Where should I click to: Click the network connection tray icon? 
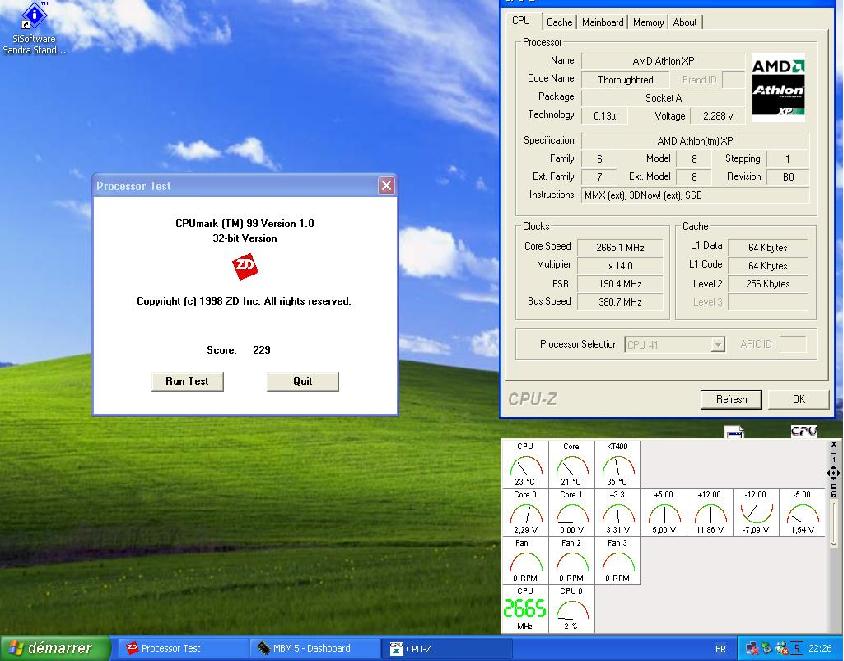pos(752,649)
